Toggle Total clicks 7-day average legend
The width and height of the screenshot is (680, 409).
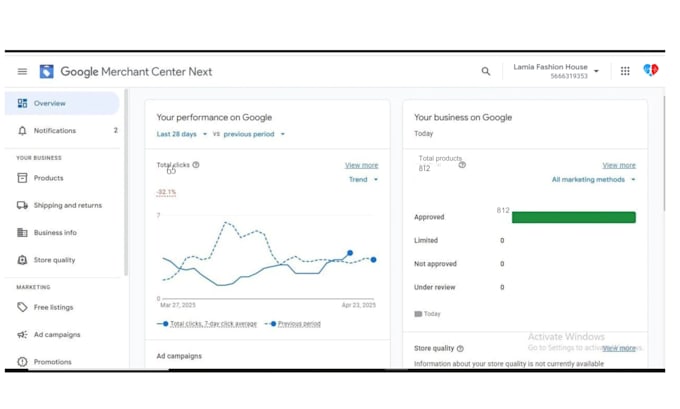(x=207, y=324)
